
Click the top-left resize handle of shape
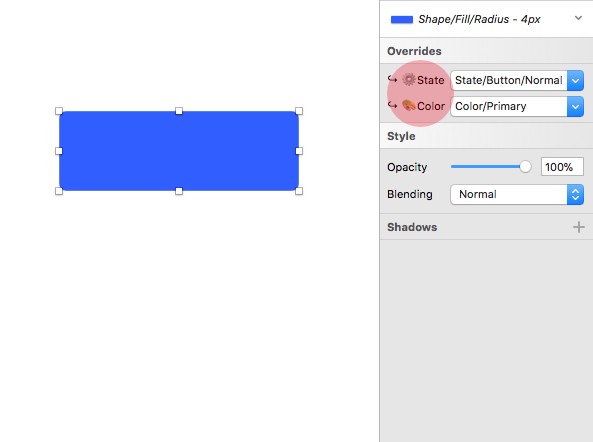point(59,111)
